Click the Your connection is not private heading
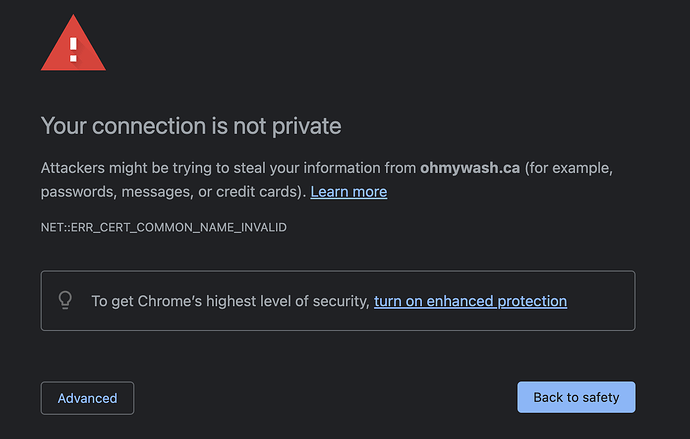Image resolution: width=690 pixels, height=439 pixels. click(x=191, y=126)
